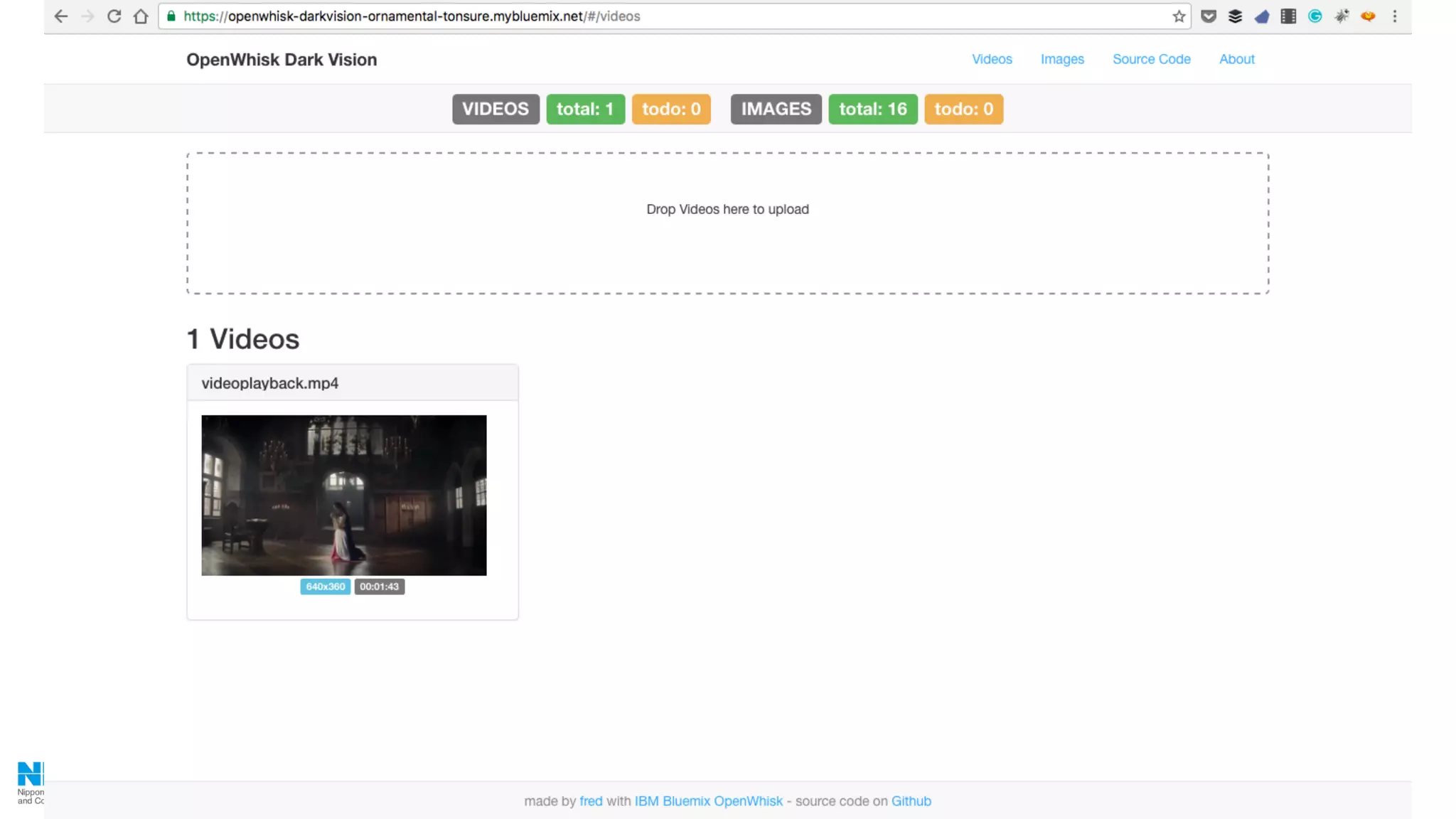Image resolution: width=1456 pixels, height=819 pixels.
Task: Click the Drop Videos upload area
Action: (727, 223)
